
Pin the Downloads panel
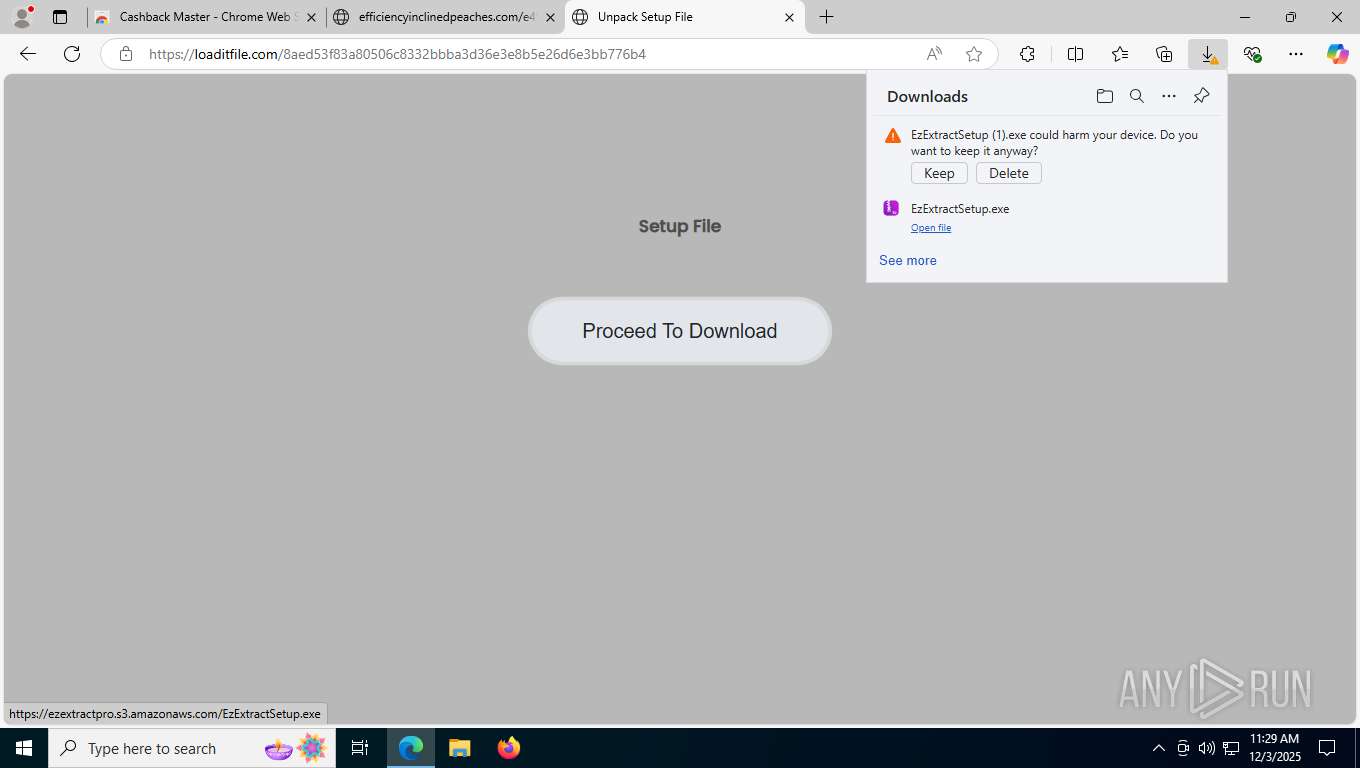point(1202,96)
